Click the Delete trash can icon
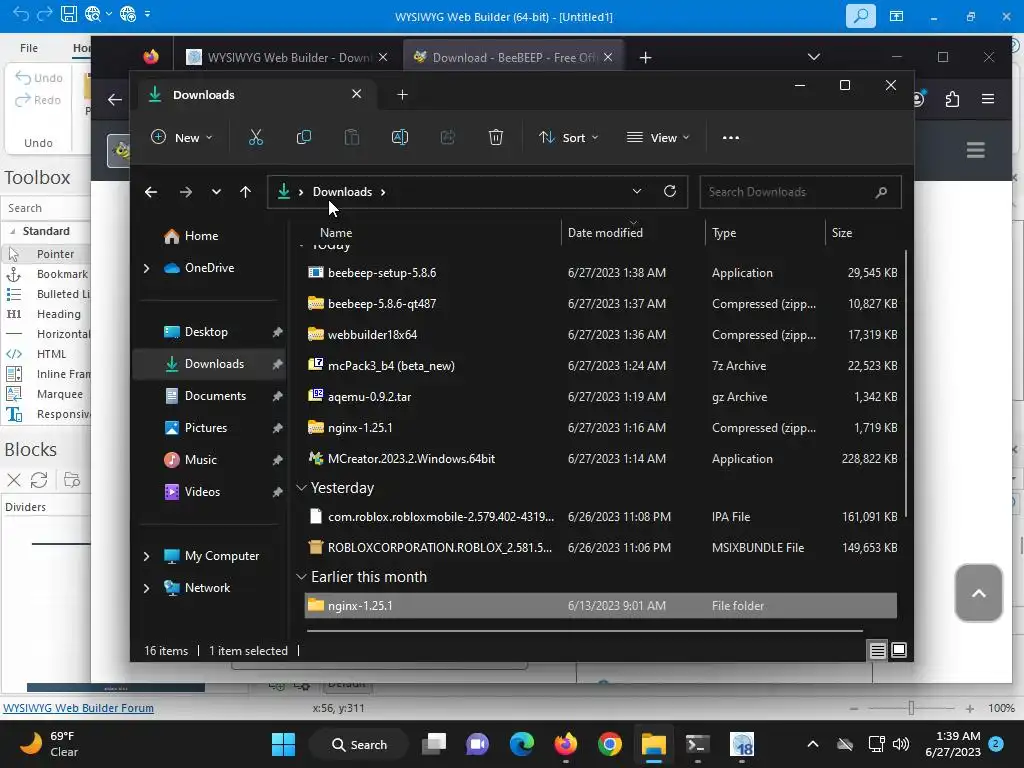The width and height of the screenshot is (1024, 768). [x=496, y=138]
